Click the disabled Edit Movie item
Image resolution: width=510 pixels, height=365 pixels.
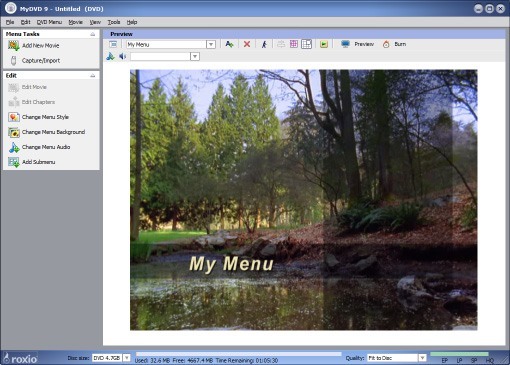34,87
